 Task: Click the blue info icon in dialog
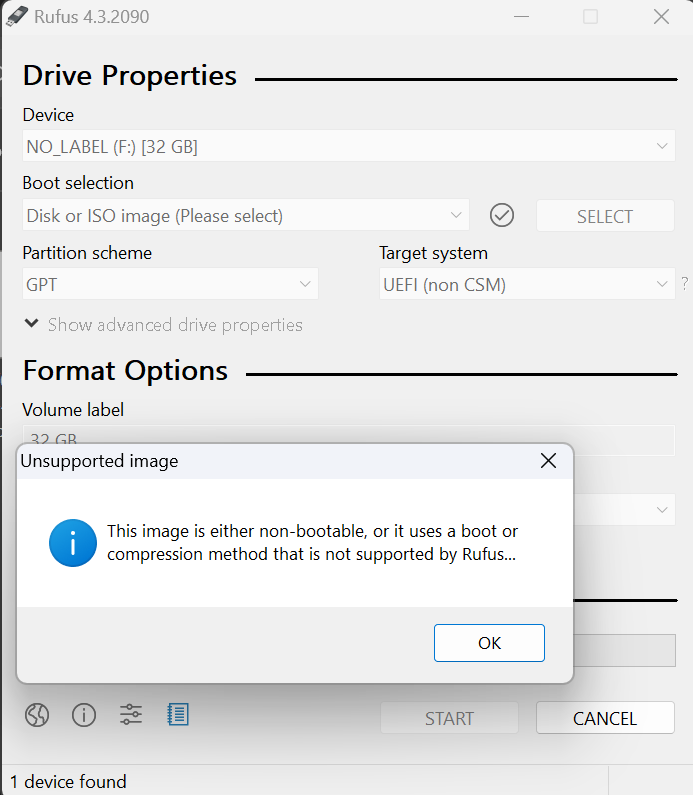click(x=73, y=543)
